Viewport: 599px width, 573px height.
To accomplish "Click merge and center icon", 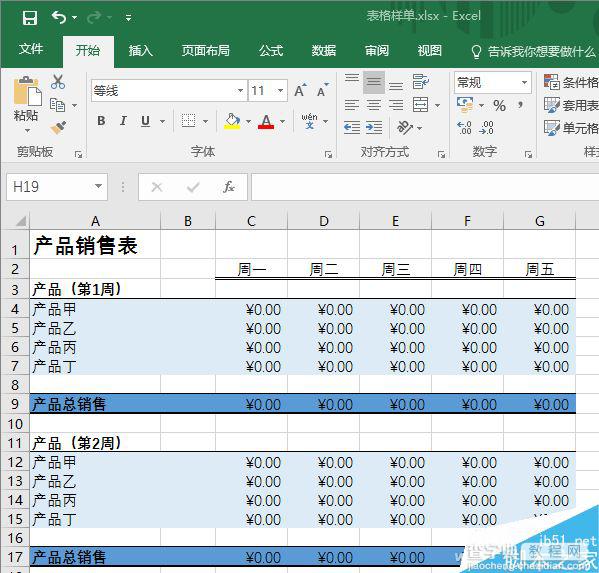I will point(421,105).
